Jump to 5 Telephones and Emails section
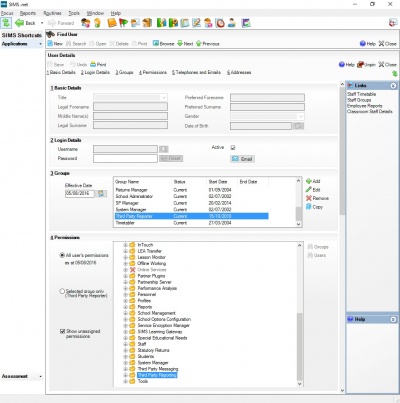The height and width of the screenshot is (403, 400). 196,72
